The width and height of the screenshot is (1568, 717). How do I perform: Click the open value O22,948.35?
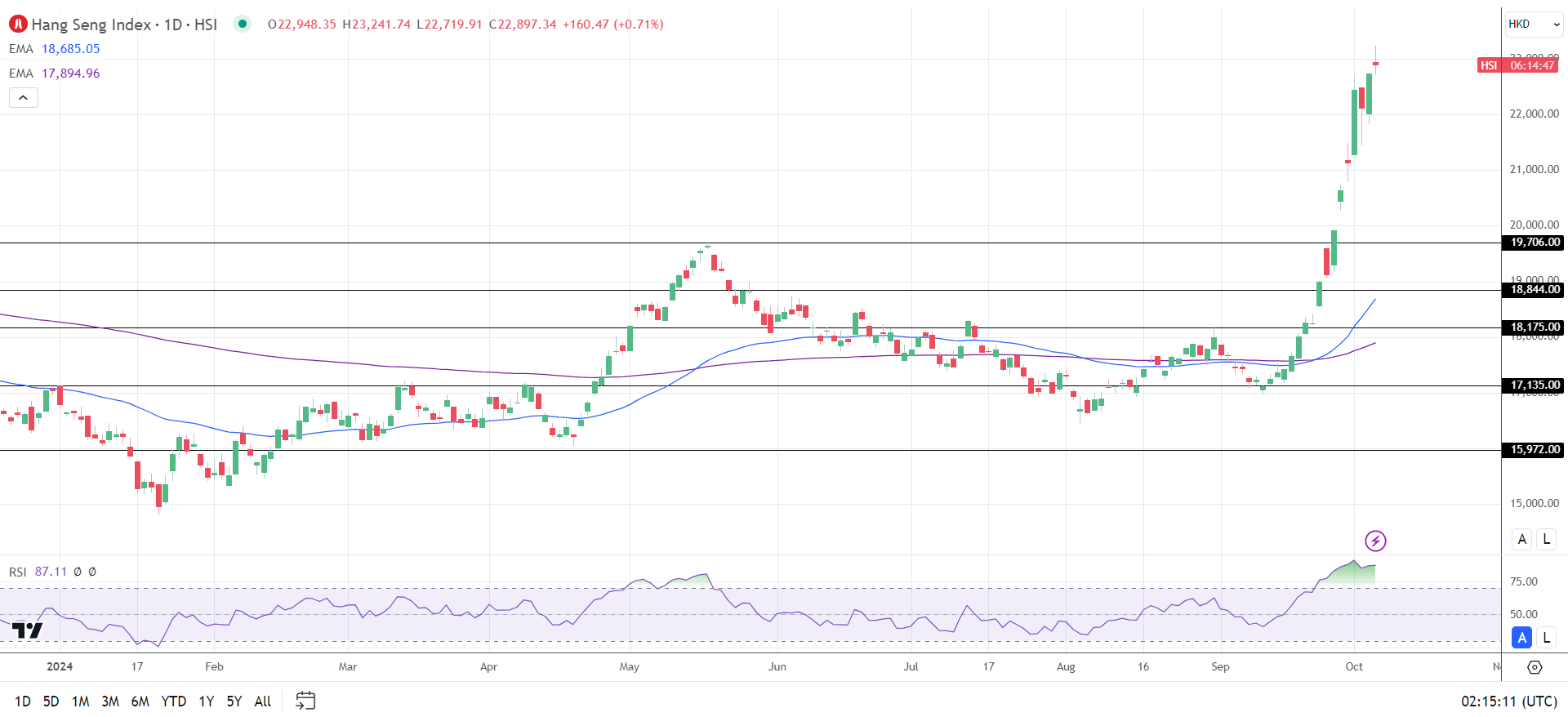pos(302,24)
